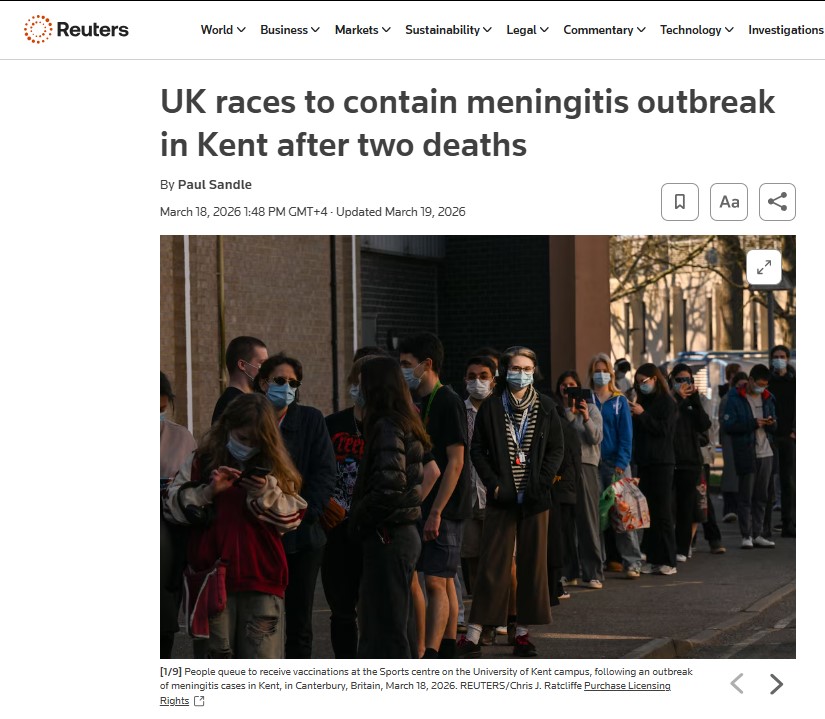Expand the photo to fullscreen
This screenshot has height=719, width=825.
[763, 267]
